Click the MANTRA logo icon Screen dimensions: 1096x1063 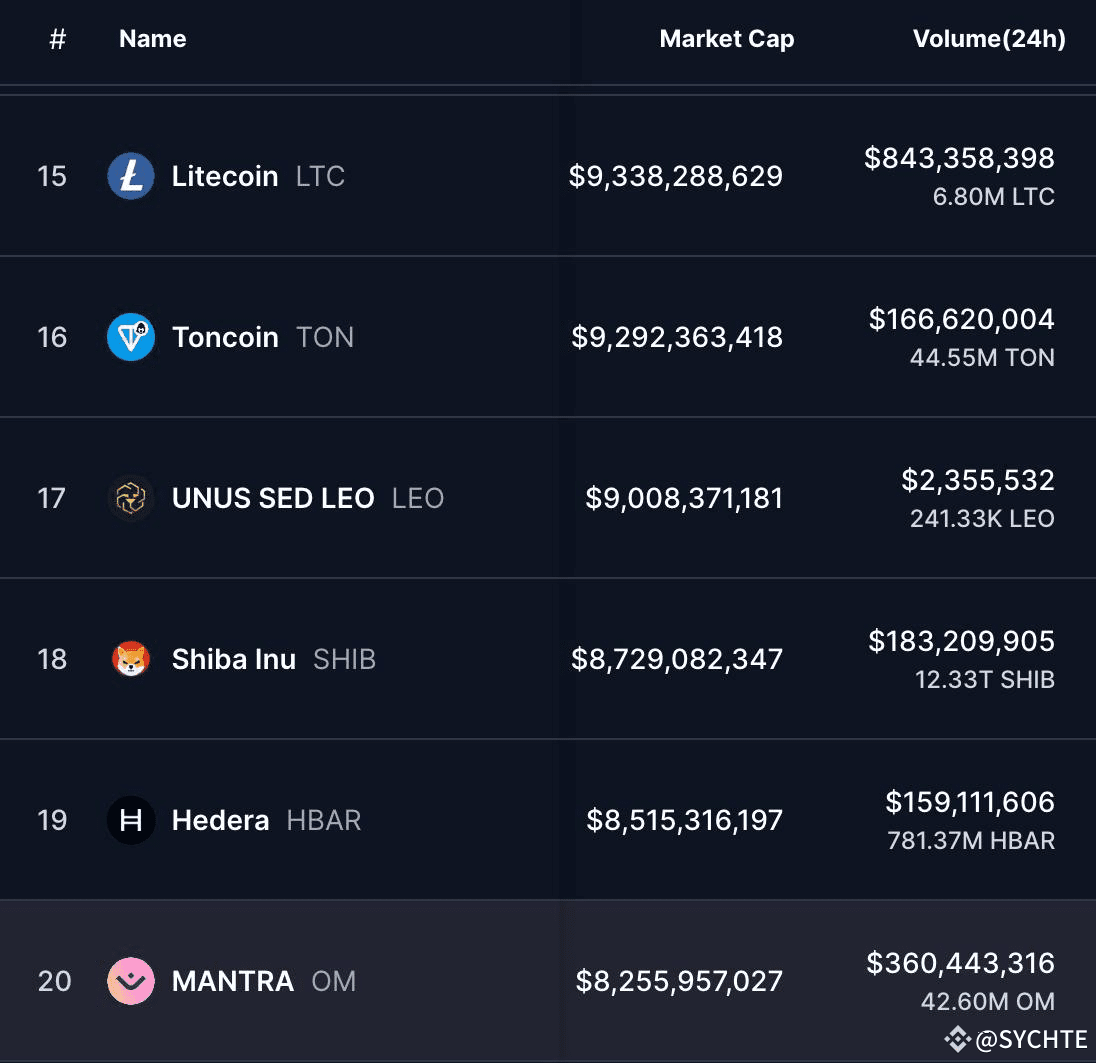[x=131, y=981]
